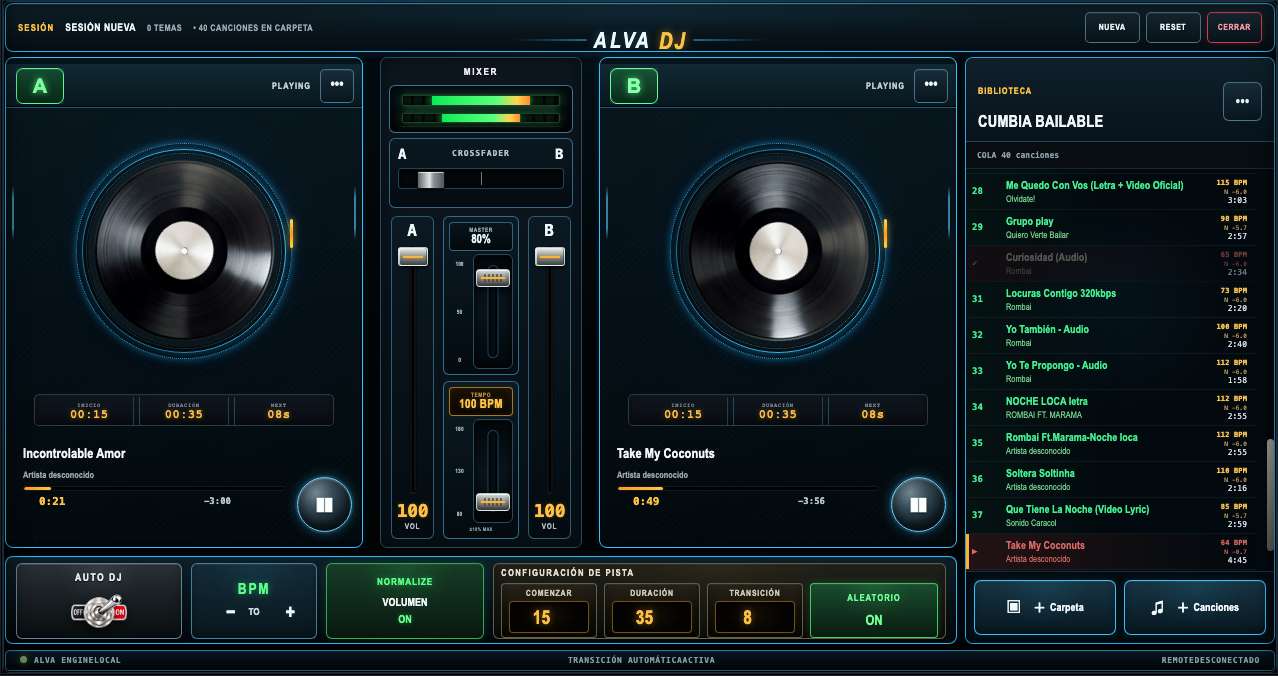
Task: Click the folder icon in Carpeta button
Action: click(x=1013, y=607)
